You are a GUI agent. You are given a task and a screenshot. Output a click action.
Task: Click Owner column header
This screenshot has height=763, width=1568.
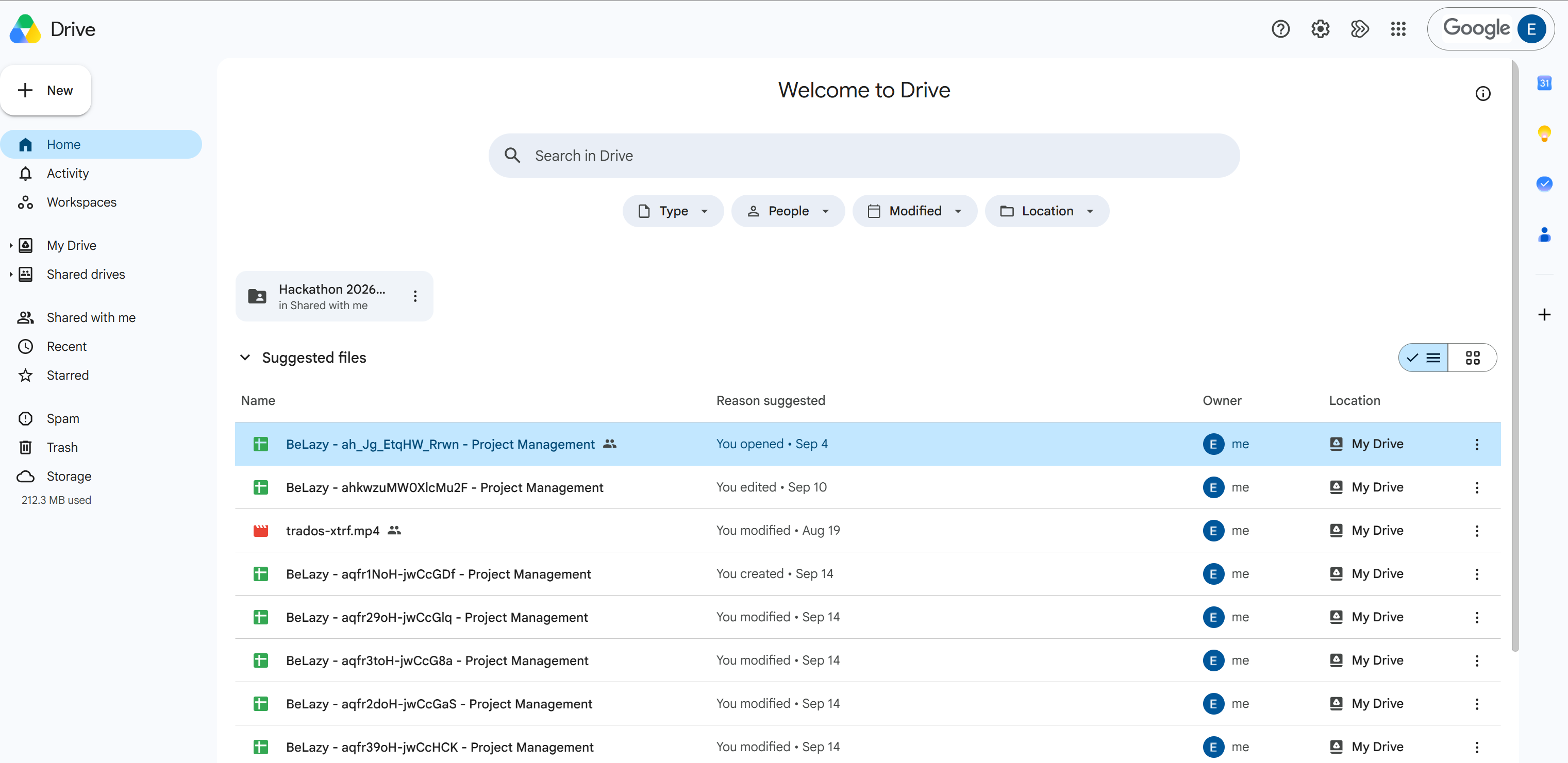coord(1222,400)
